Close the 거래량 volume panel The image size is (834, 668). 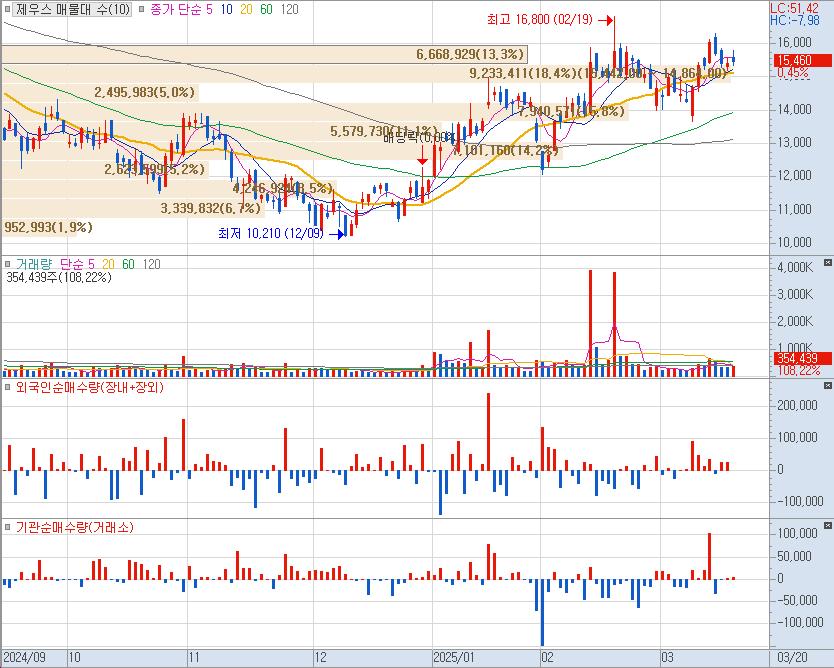[x=826, y=263]
